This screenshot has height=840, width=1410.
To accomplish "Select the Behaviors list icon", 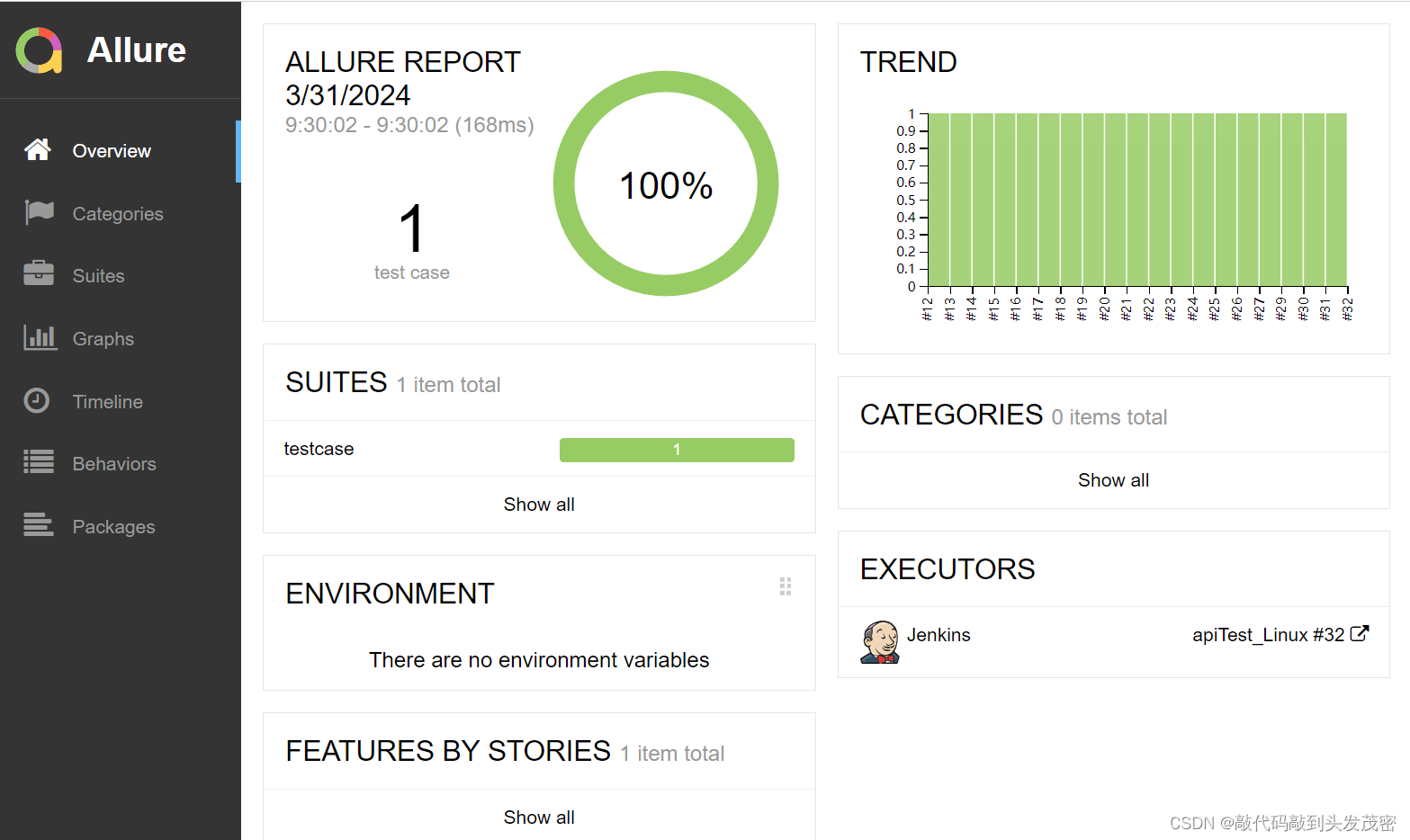I will click(39, 462).
